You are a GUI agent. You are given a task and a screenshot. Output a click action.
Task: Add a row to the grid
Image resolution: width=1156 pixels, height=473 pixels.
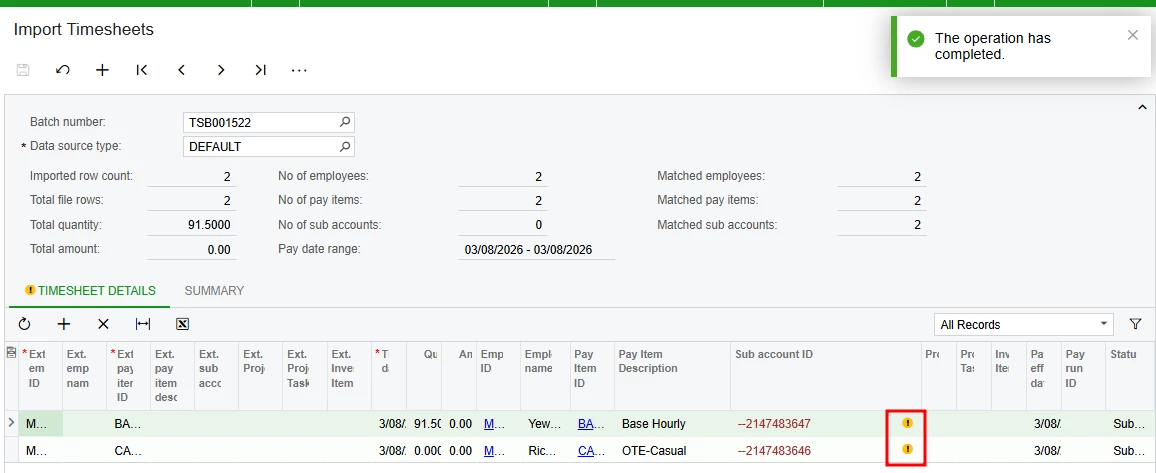(x=64, y=324)
